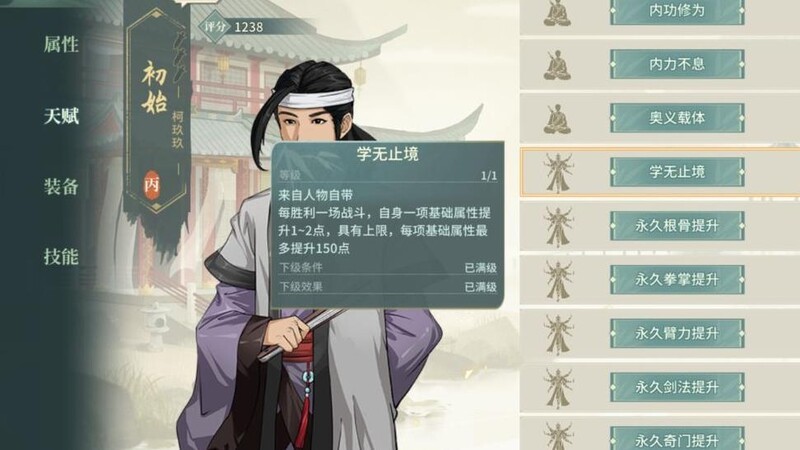The height and width of the screenshot is (450, 800).
Task: Click the meditating figure icon beside 奥义载体
Action: 557,119
